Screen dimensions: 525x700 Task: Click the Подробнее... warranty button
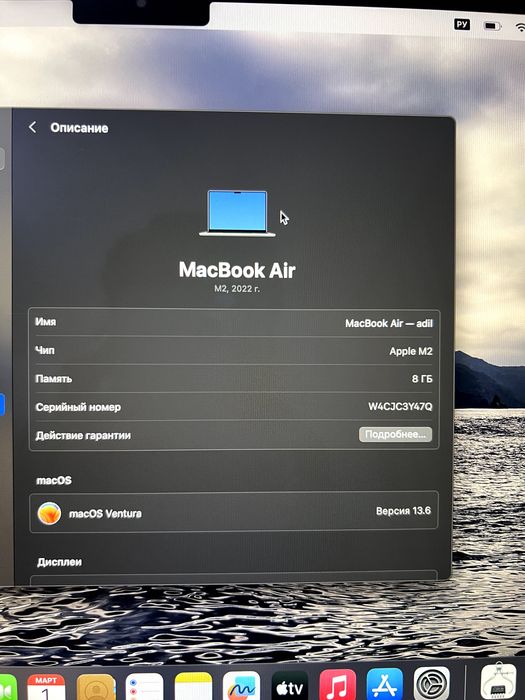click(x=395, y=434)
